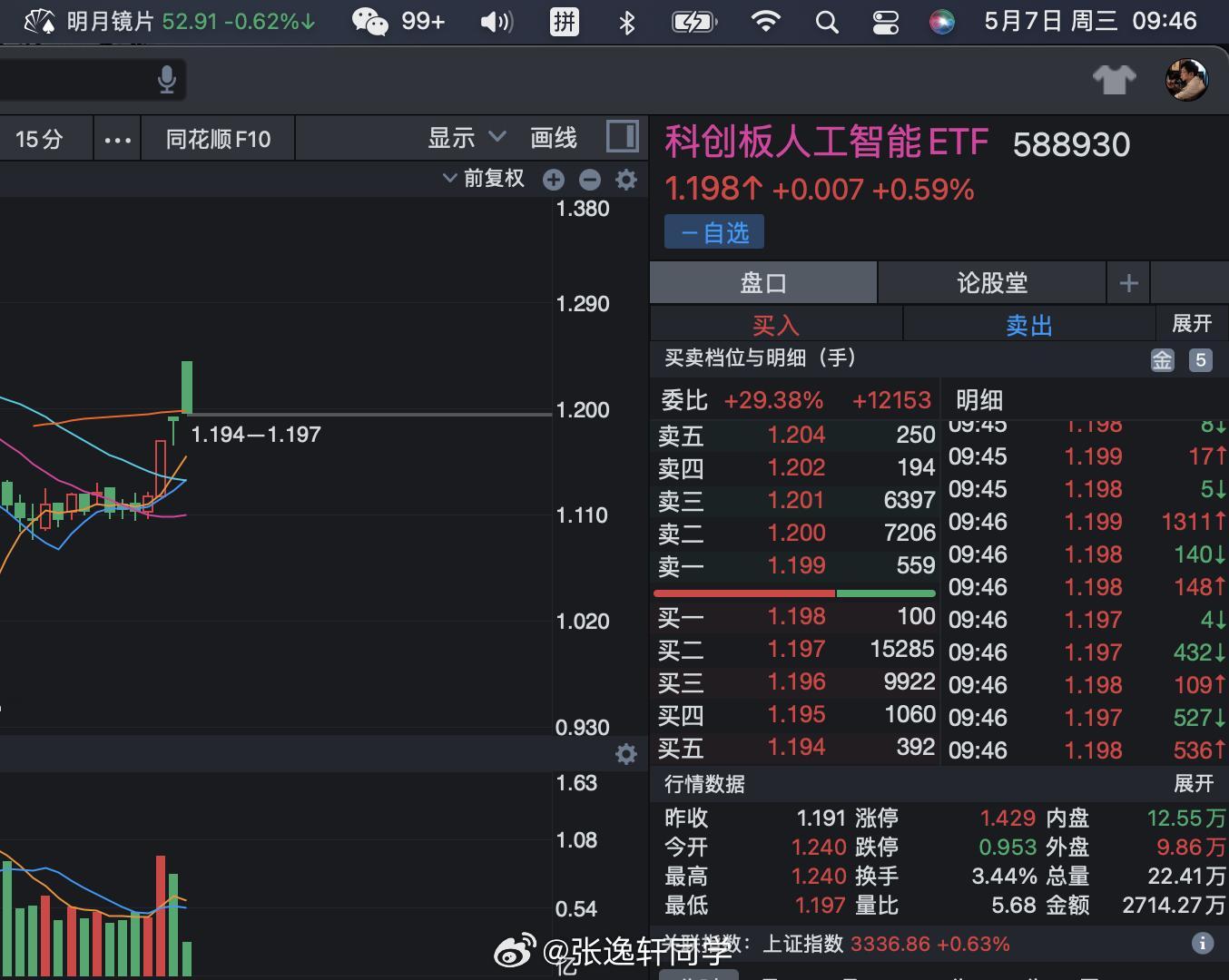The image size is (1229, 980).
Task: Launch Siri from menu bar
Action: tap(942, 21)
